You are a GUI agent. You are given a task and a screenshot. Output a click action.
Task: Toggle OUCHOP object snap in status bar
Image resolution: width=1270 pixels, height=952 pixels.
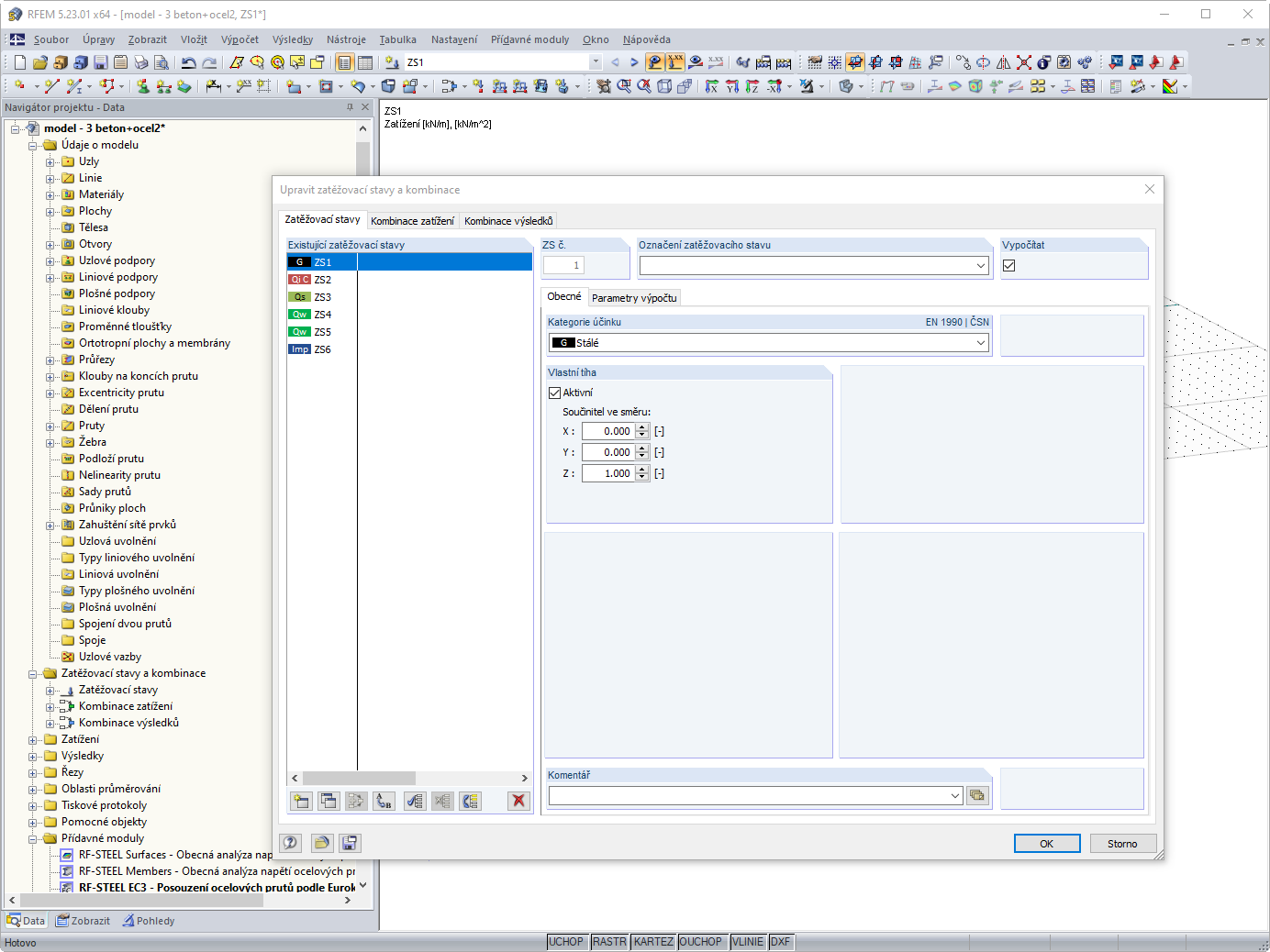tap(701, 942)
